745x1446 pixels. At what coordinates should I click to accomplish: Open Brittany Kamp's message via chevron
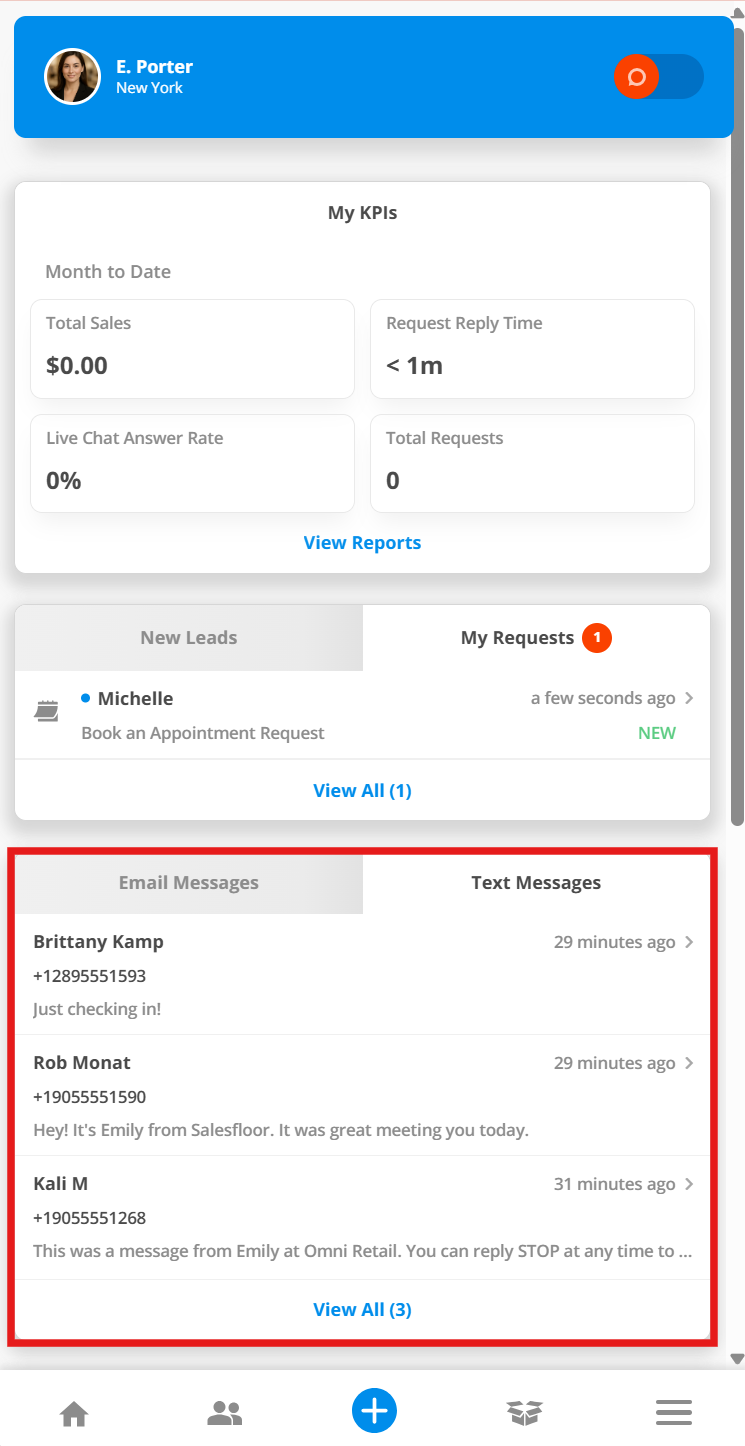[689, 942]
